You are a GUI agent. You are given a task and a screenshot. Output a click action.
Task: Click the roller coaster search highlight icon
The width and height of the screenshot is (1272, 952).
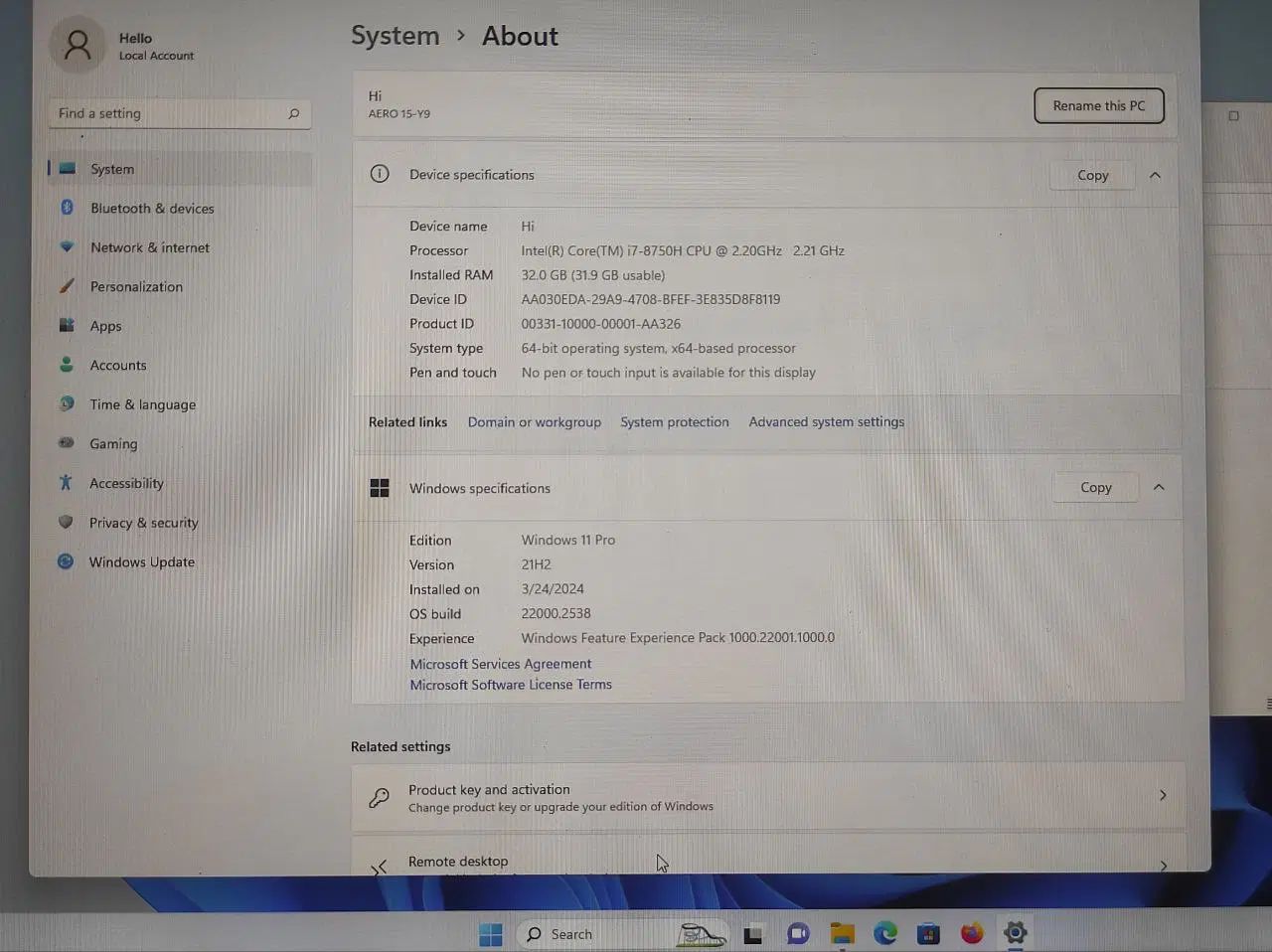(702, 934)
